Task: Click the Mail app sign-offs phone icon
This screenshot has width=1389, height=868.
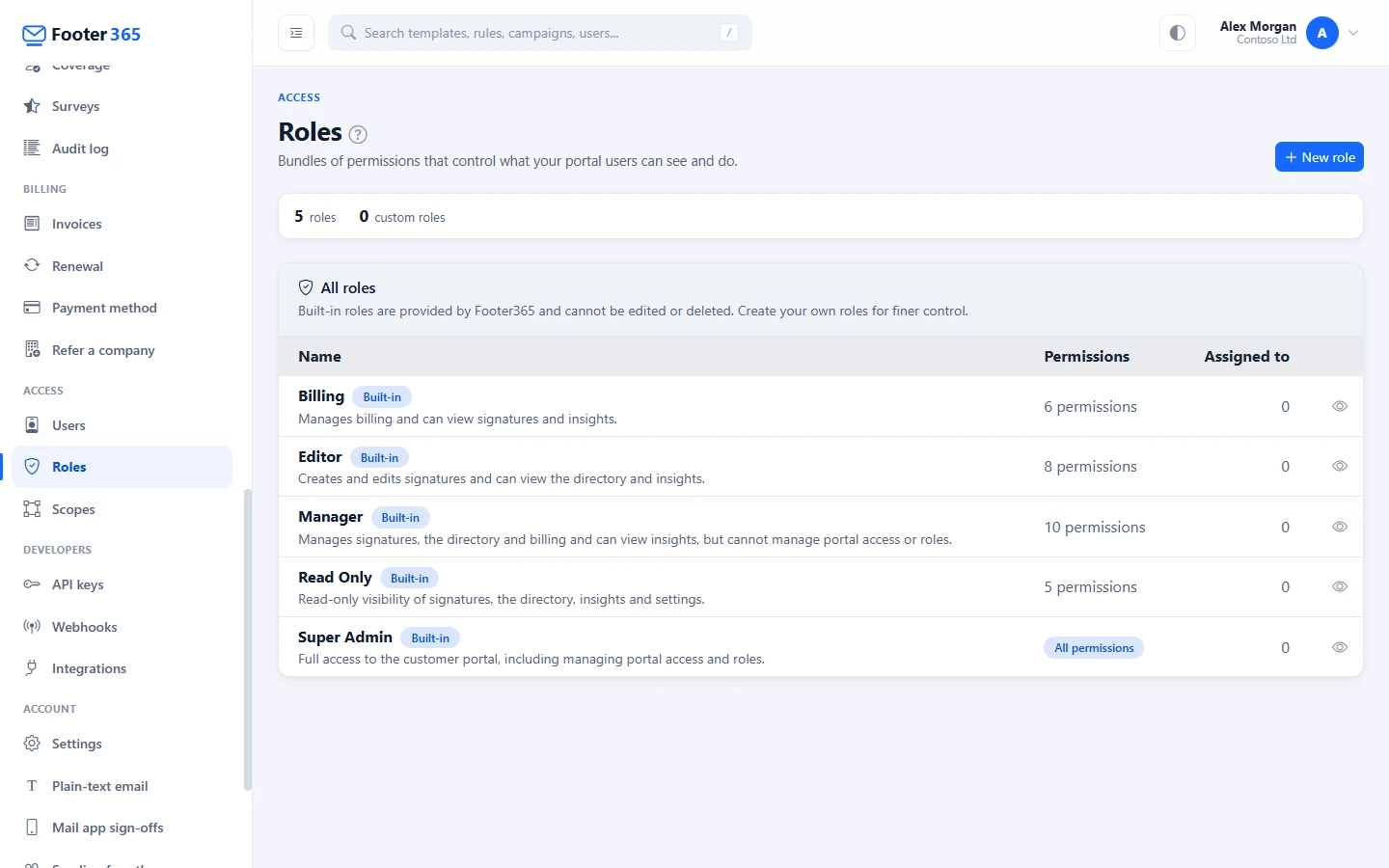Action: 32,827
